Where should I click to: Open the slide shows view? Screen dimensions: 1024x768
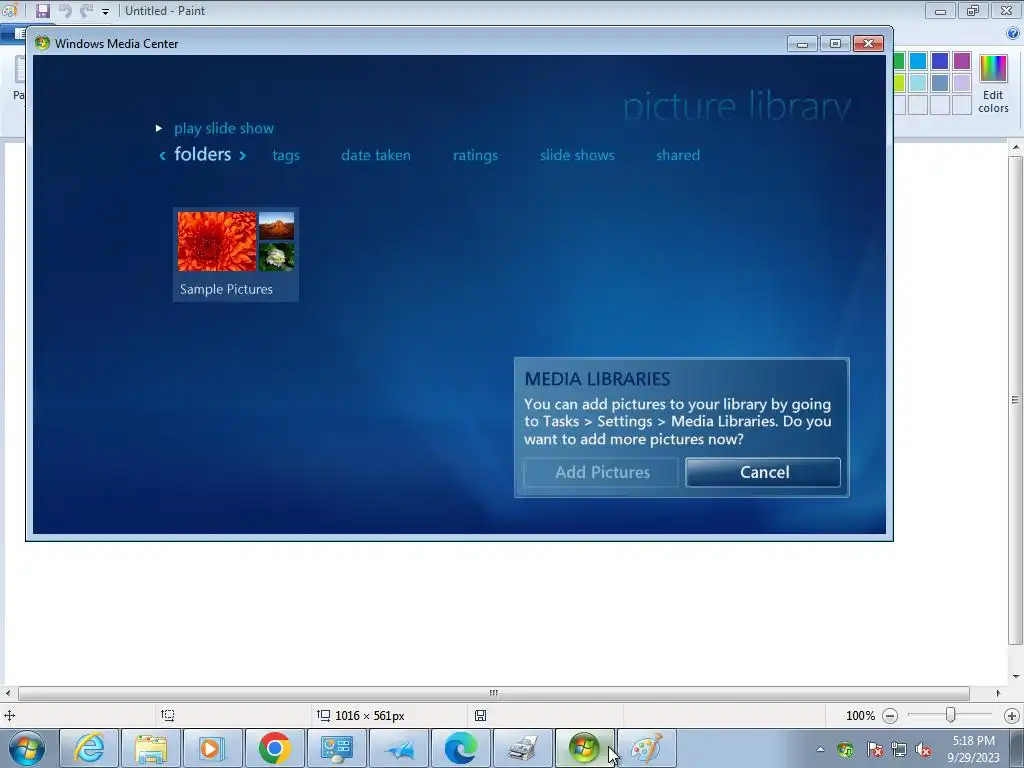(x=577, y=155)
